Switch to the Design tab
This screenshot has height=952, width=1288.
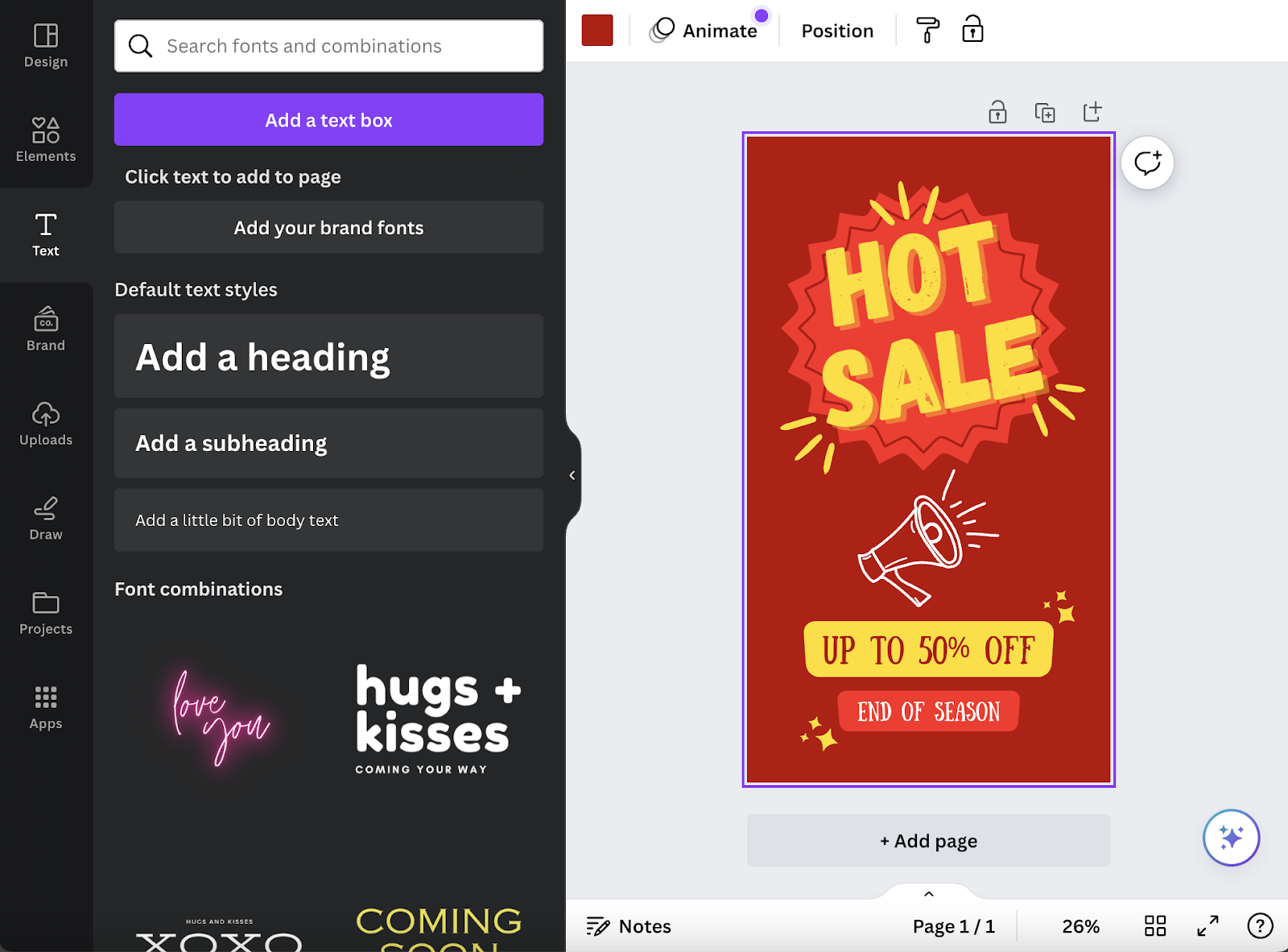[45, 45]
